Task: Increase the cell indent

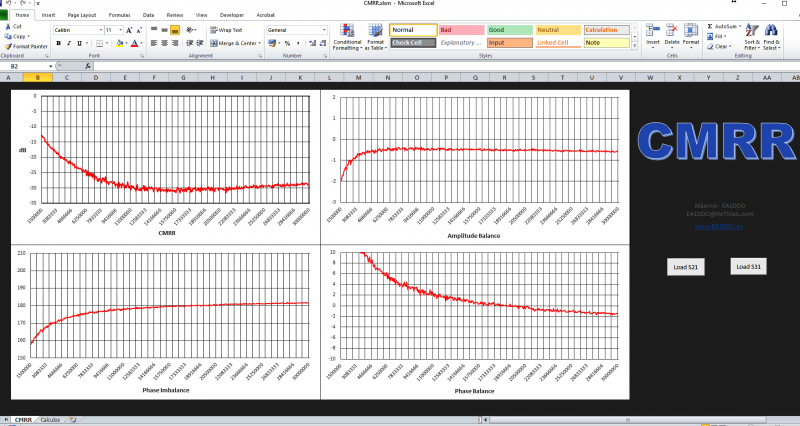Action: [200, 43]
